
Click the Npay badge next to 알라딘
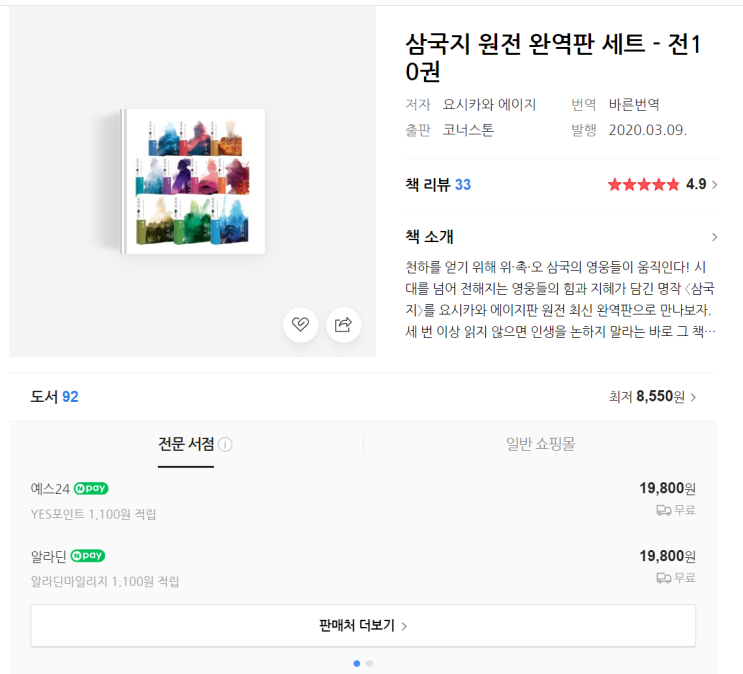[88, 555]
